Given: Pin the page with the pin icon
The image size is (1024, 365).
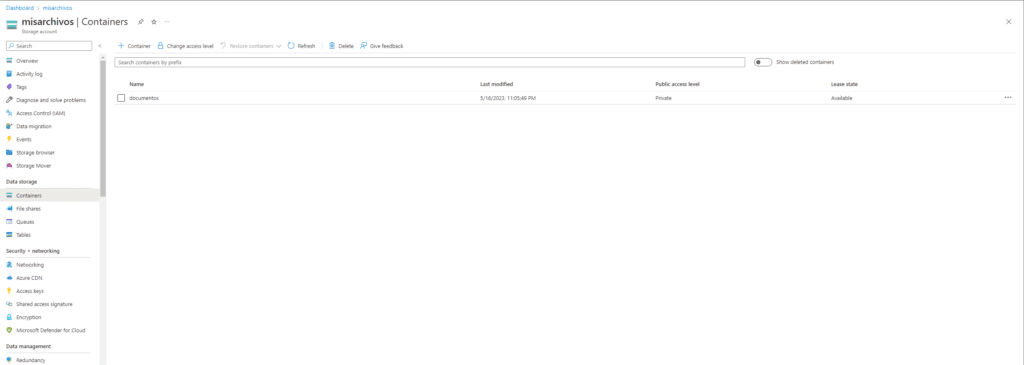Looking at the screenshot, I should point(140,22).
